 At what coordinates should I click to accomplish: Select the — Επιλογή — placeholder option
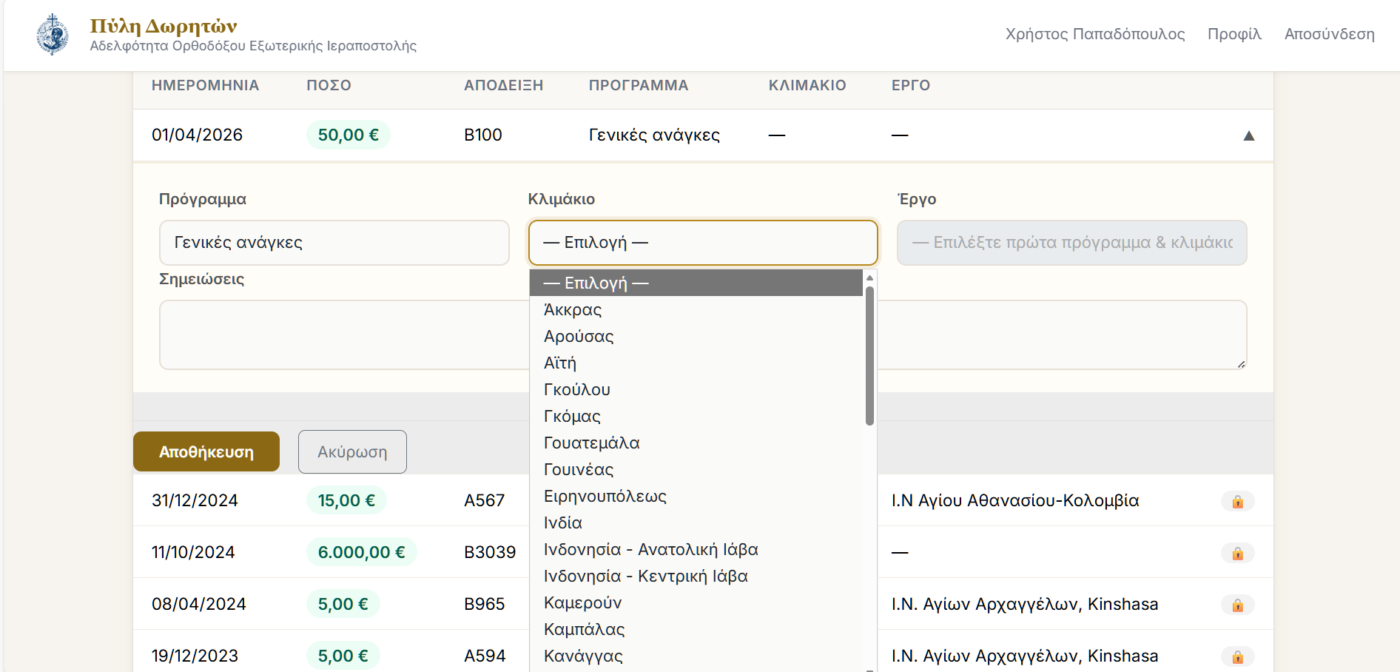[x=596, y=283]
